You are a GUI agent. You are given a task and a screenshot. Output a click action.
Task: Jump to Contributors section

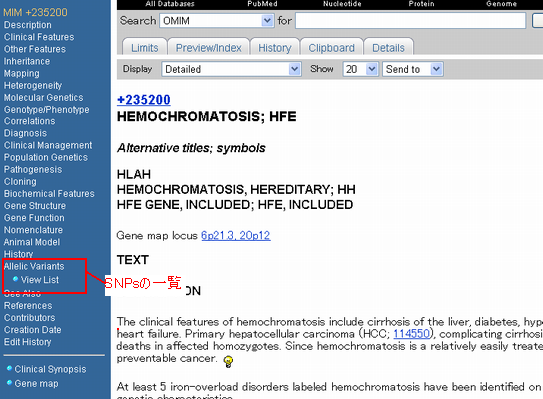click(x=29, y=318)
